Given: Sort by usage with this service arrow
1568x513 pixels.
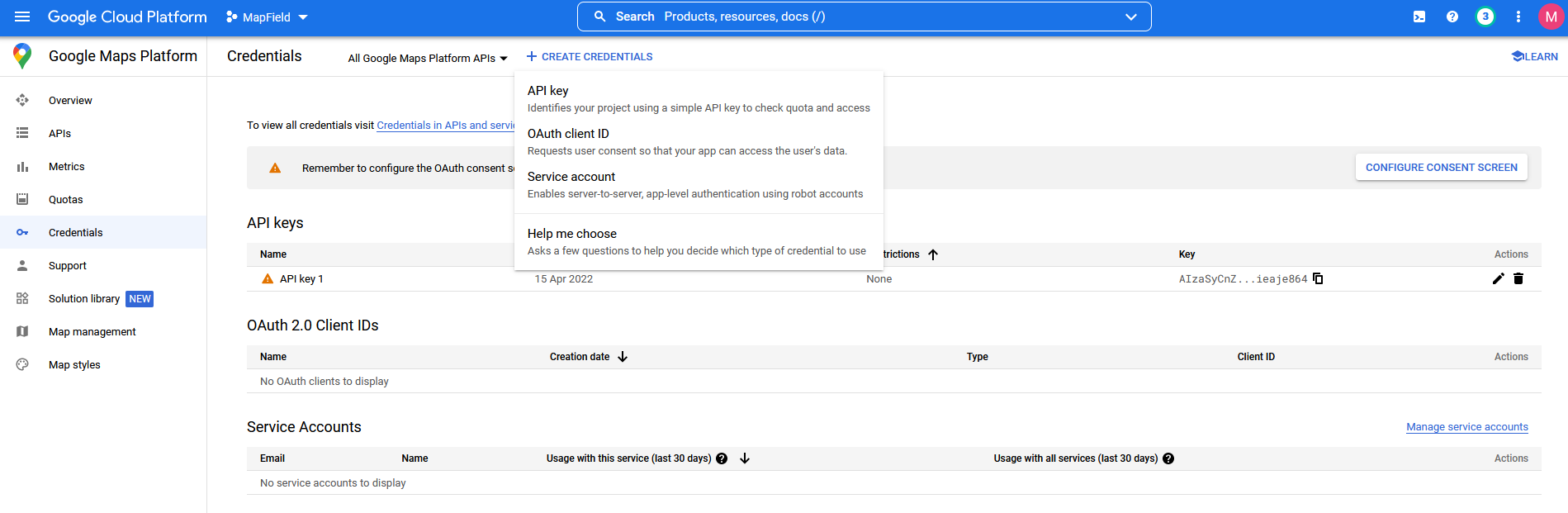Looking at the screenshot, I should coord(745,458).
